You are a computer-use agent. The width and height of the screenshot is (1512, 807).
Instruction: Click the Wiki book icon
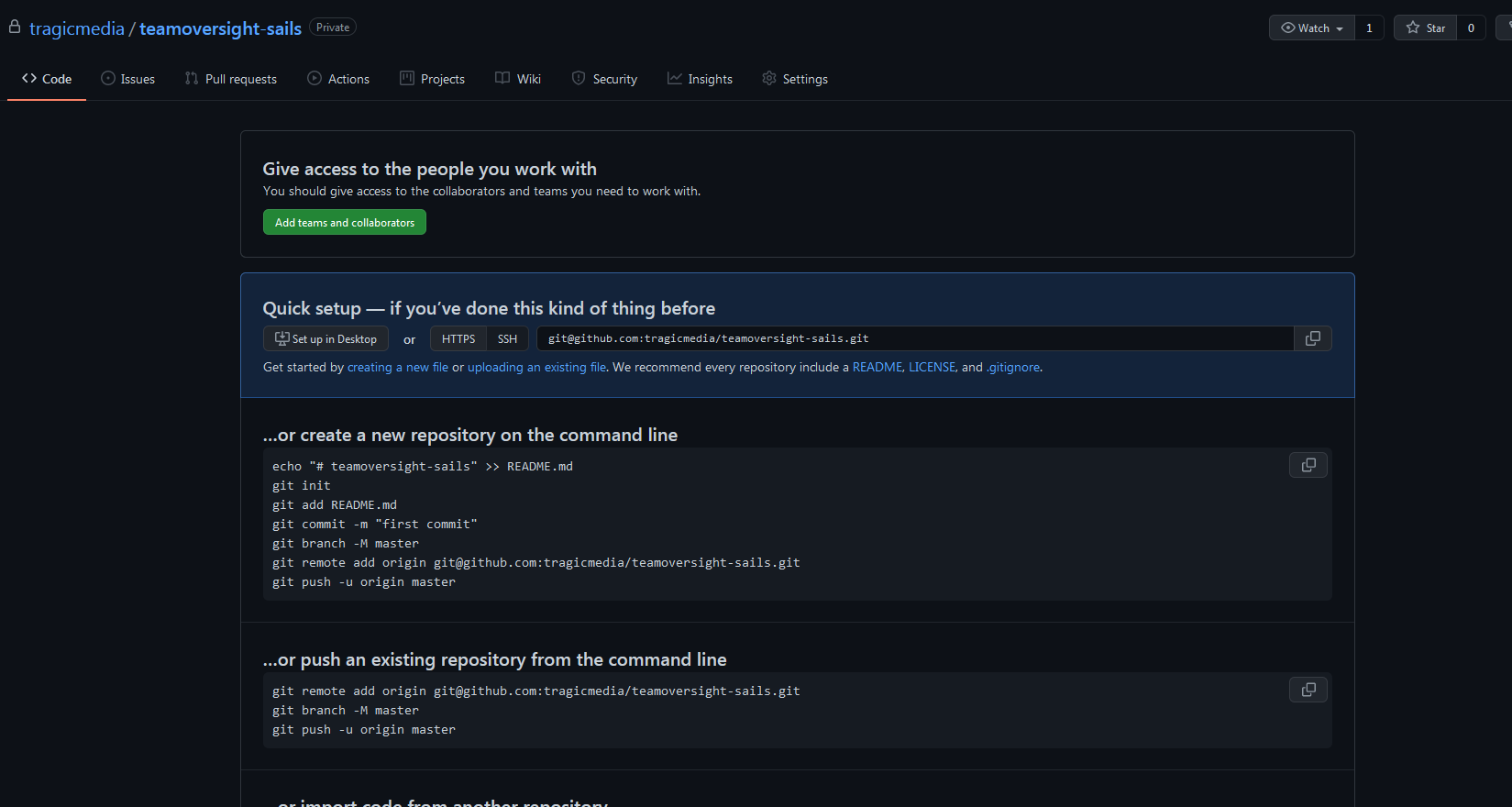502,79
